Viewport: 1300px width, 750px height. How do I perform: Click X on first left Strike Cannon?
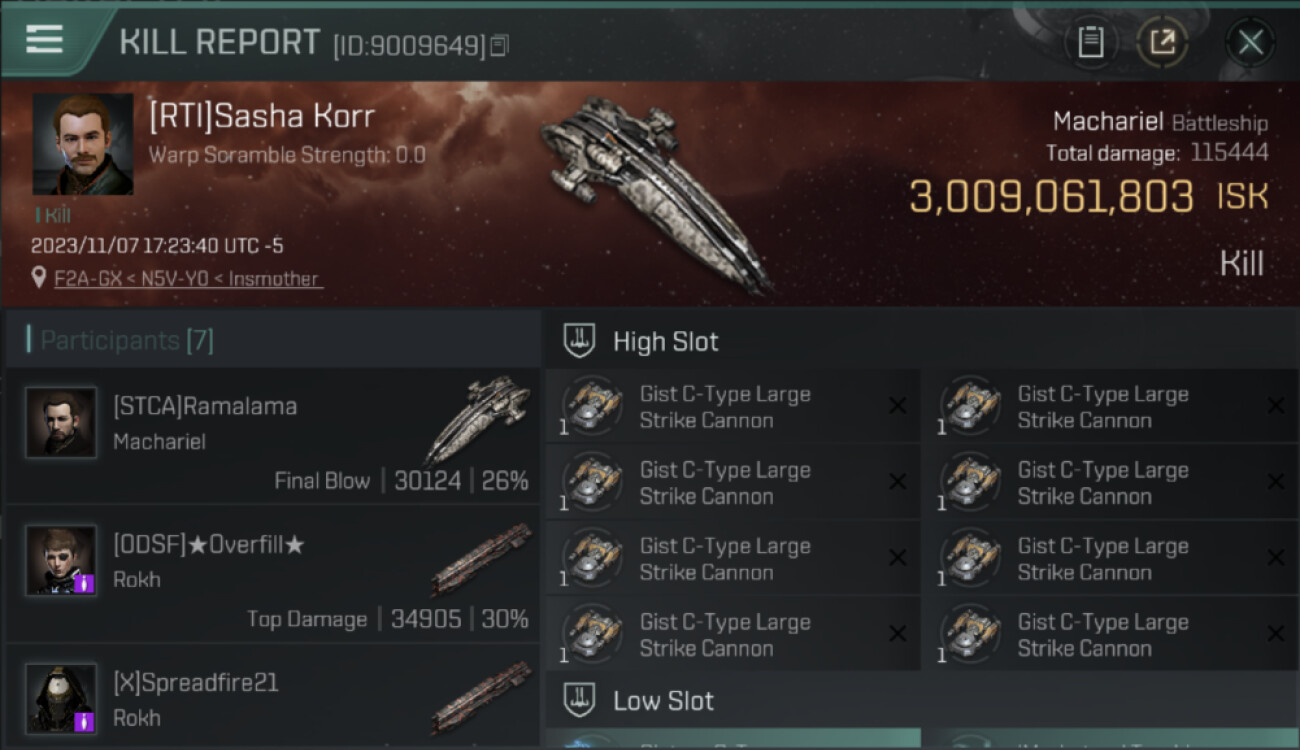(x=897, y=406)
